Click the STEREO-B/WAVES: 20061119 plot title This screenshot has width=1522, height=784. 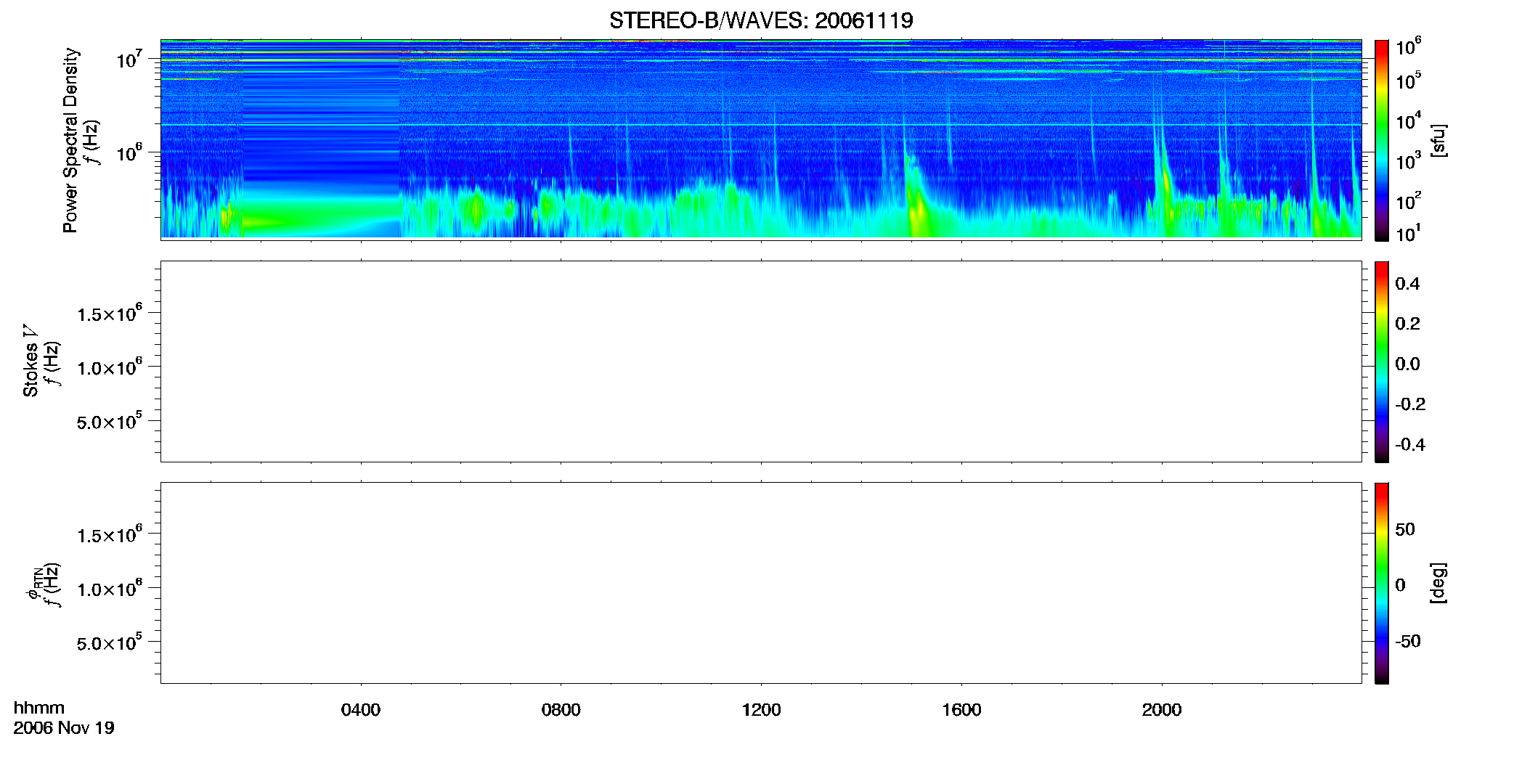[x=761, y=20]
